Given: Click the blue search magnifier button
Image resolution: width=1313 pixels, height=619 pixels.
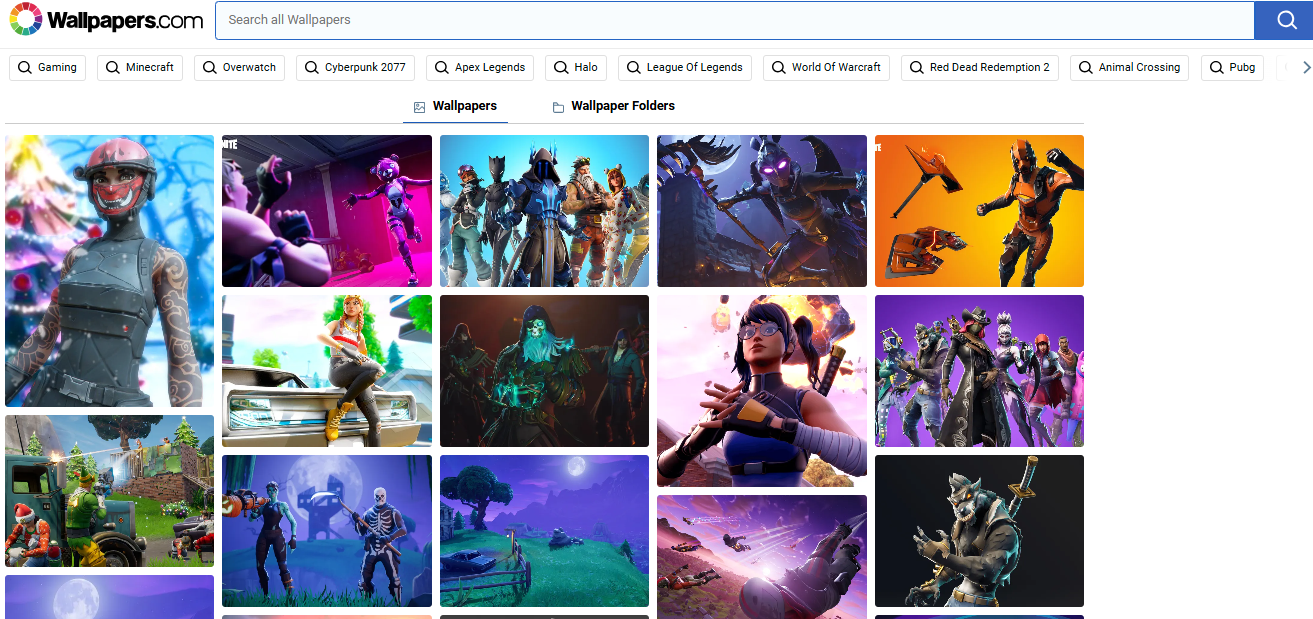Looking at the screenshot, I should [1283, 20].
